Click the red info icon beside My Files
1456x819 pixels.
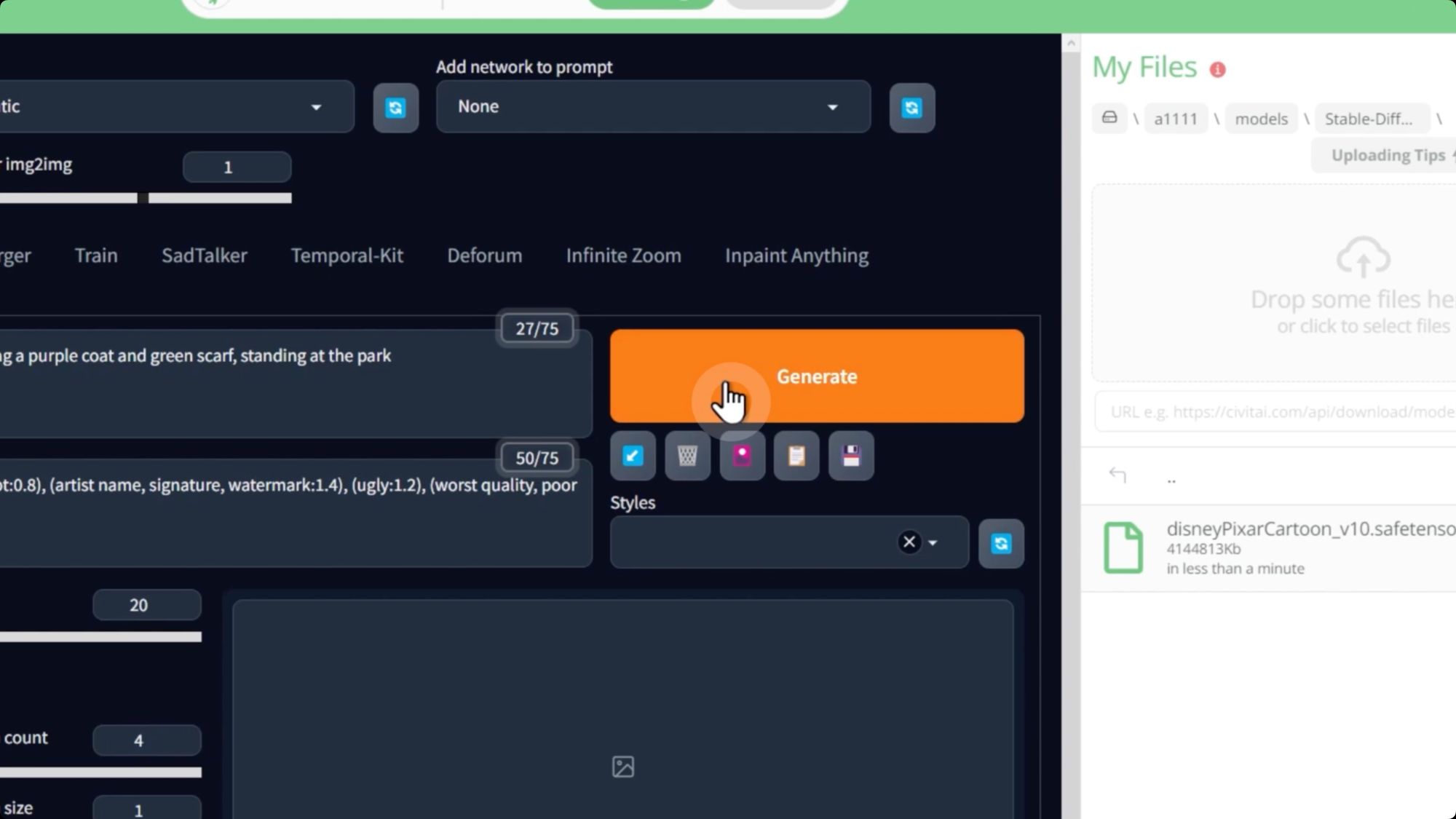tap(1217, 70)
